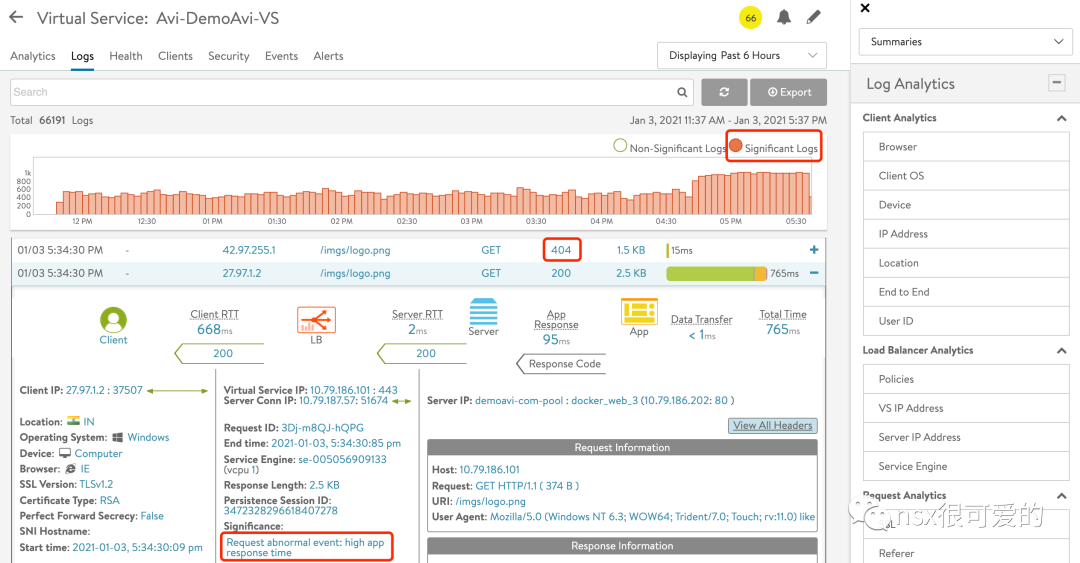The height and width of the screenshot is (563, 1080).
Task: Toggle Significant Logs filter
Action: coord(774,147)
